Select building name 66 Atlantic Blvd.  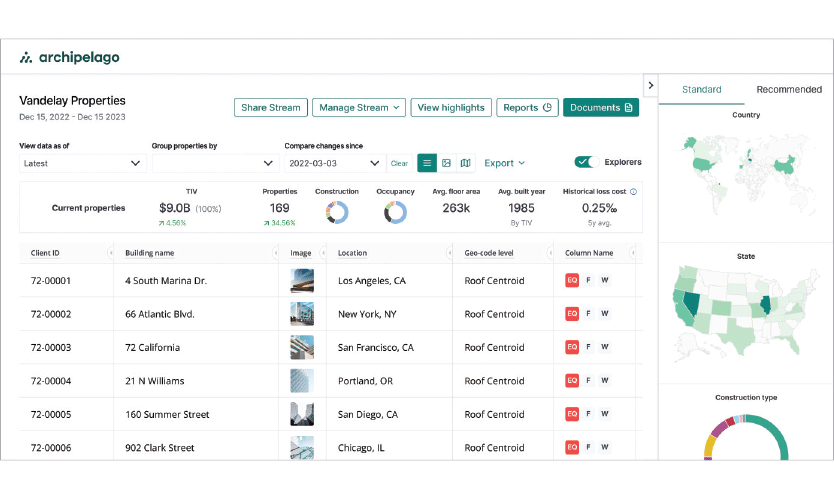pyautogui.click(x=160, y=314)
